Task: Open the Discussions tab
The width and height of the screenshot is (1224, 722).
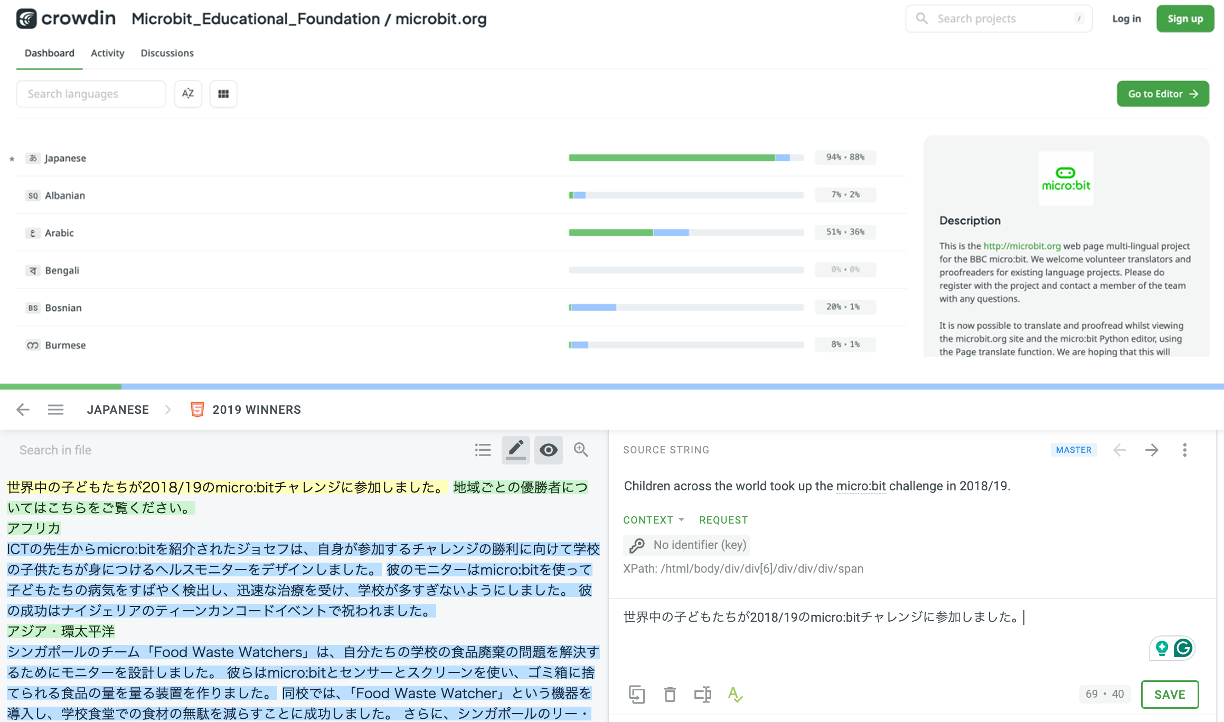Action: tap(167, 53)
